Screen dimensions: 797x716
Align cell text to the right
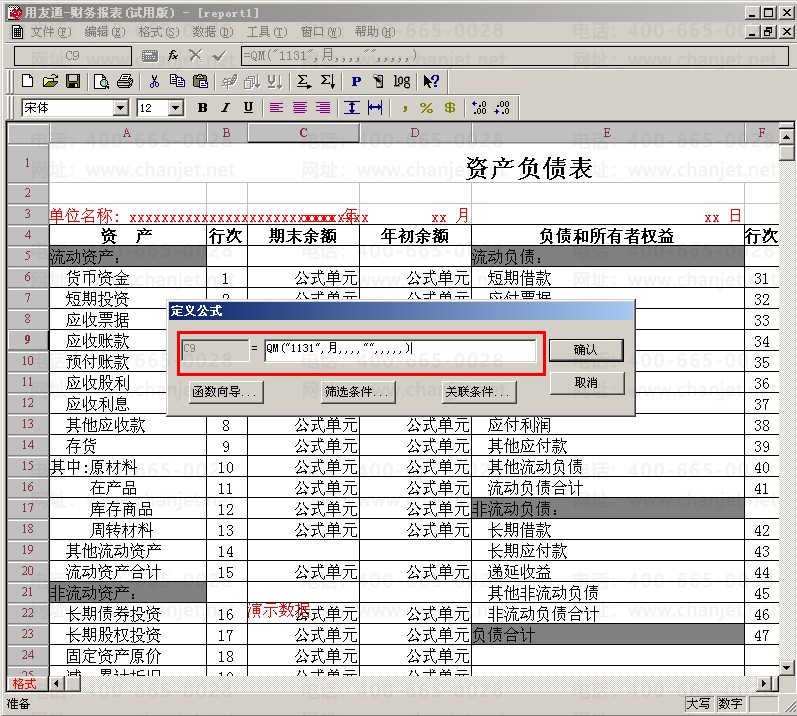pos(323,108)
